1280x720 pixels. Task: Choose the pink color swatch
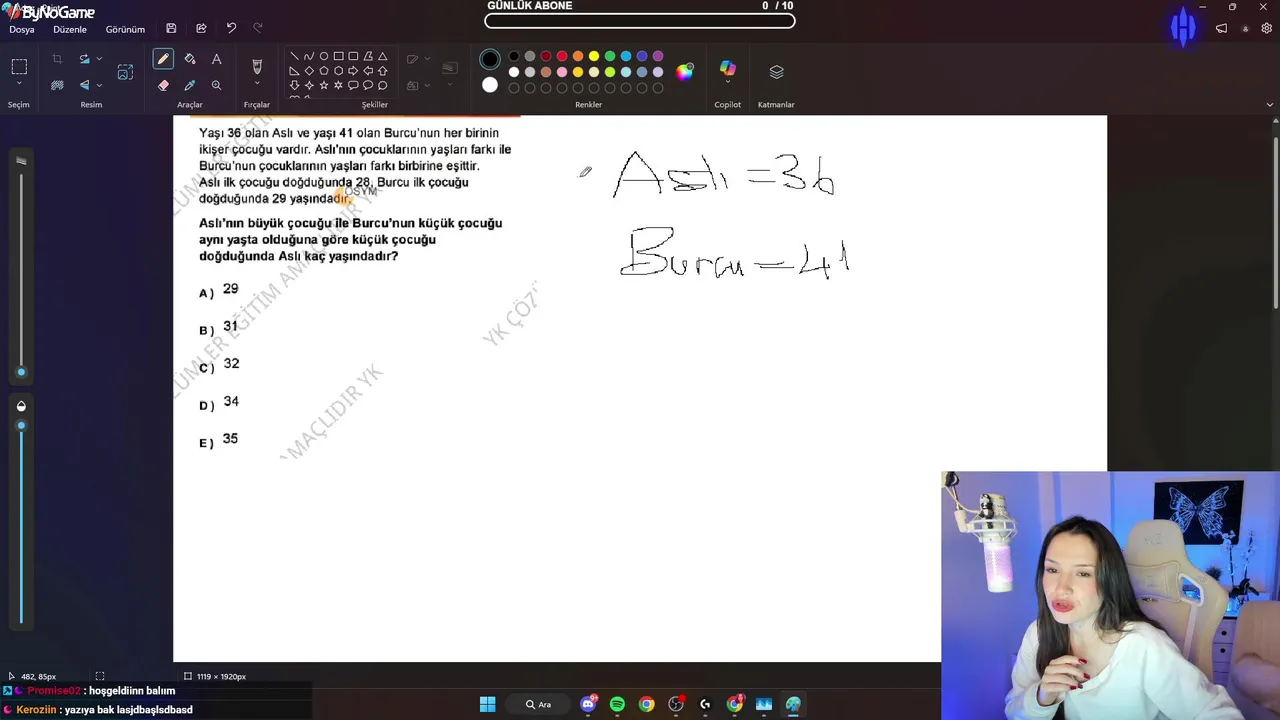[x=562, y=72]
